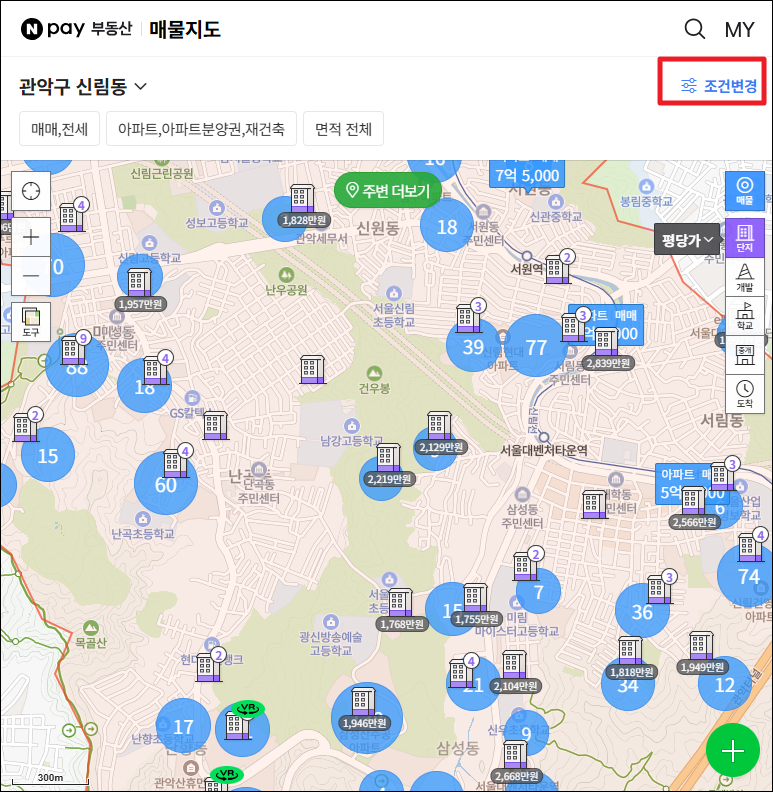Open the MY menu
This screenshot has height=792, width=773.
(x=739, y=29)
